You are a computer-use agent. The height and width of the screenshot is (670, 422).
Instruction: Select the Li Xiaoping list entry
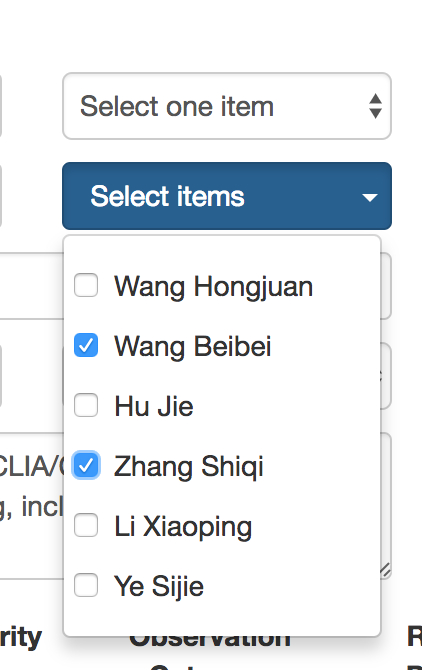(183, 526)
